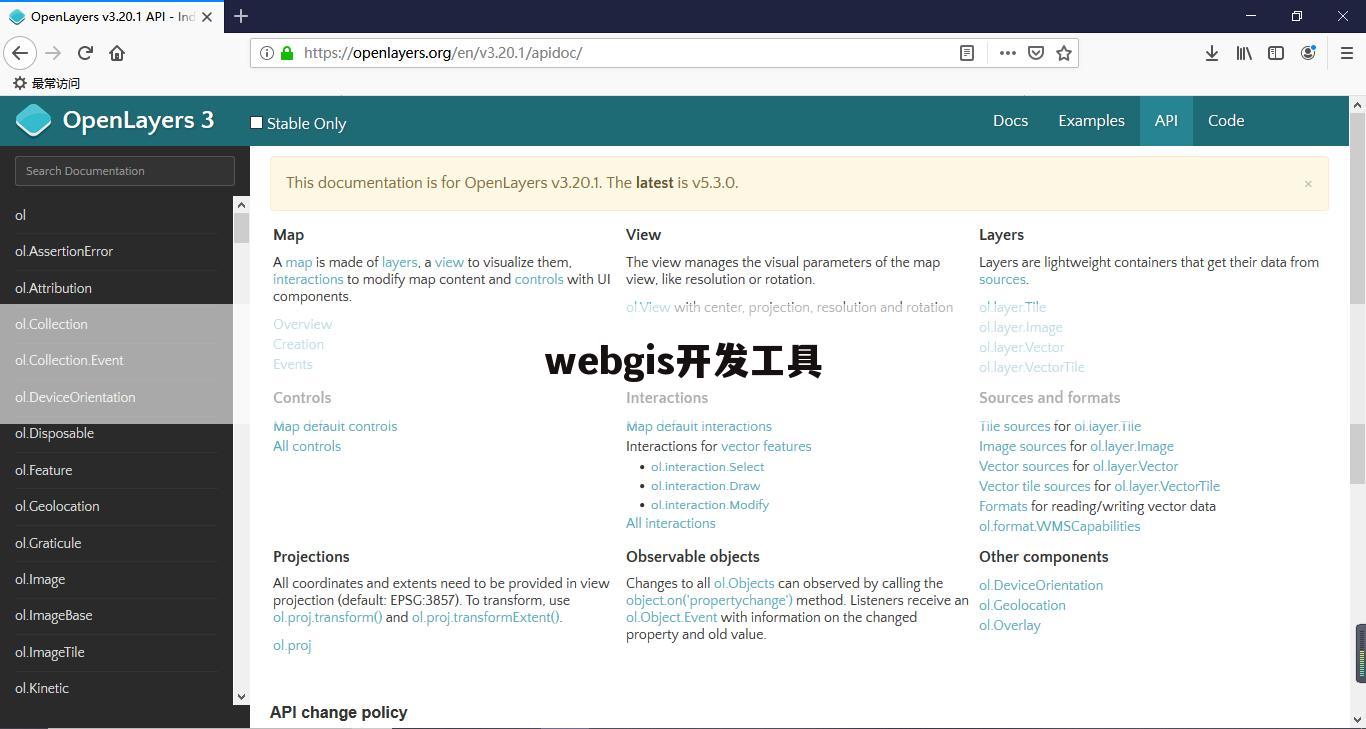The height and width of the screenshot is (729, 1366).
Task: Open the page actions menu (three dots)
Action: pyautogui.click(x=1007, y=53)
